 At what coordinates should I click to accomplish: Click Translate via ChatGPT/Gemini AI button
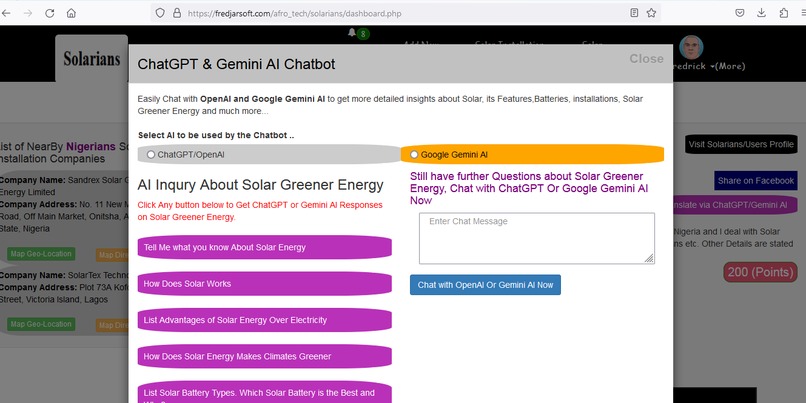tap(735, 205)
